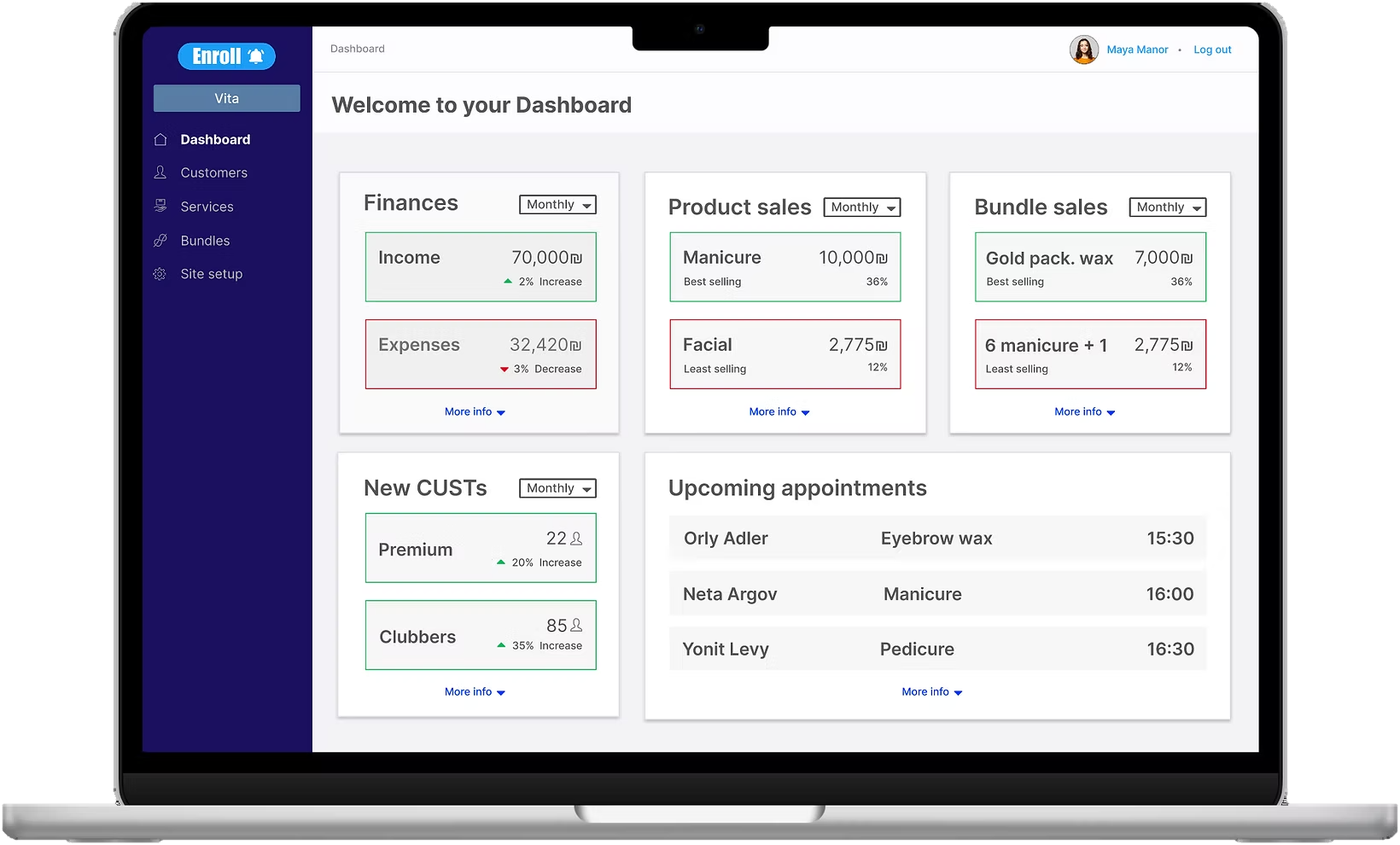Click the Log out link
The width and height of the screenshot is (1400, 845).
coord(1212,50)
